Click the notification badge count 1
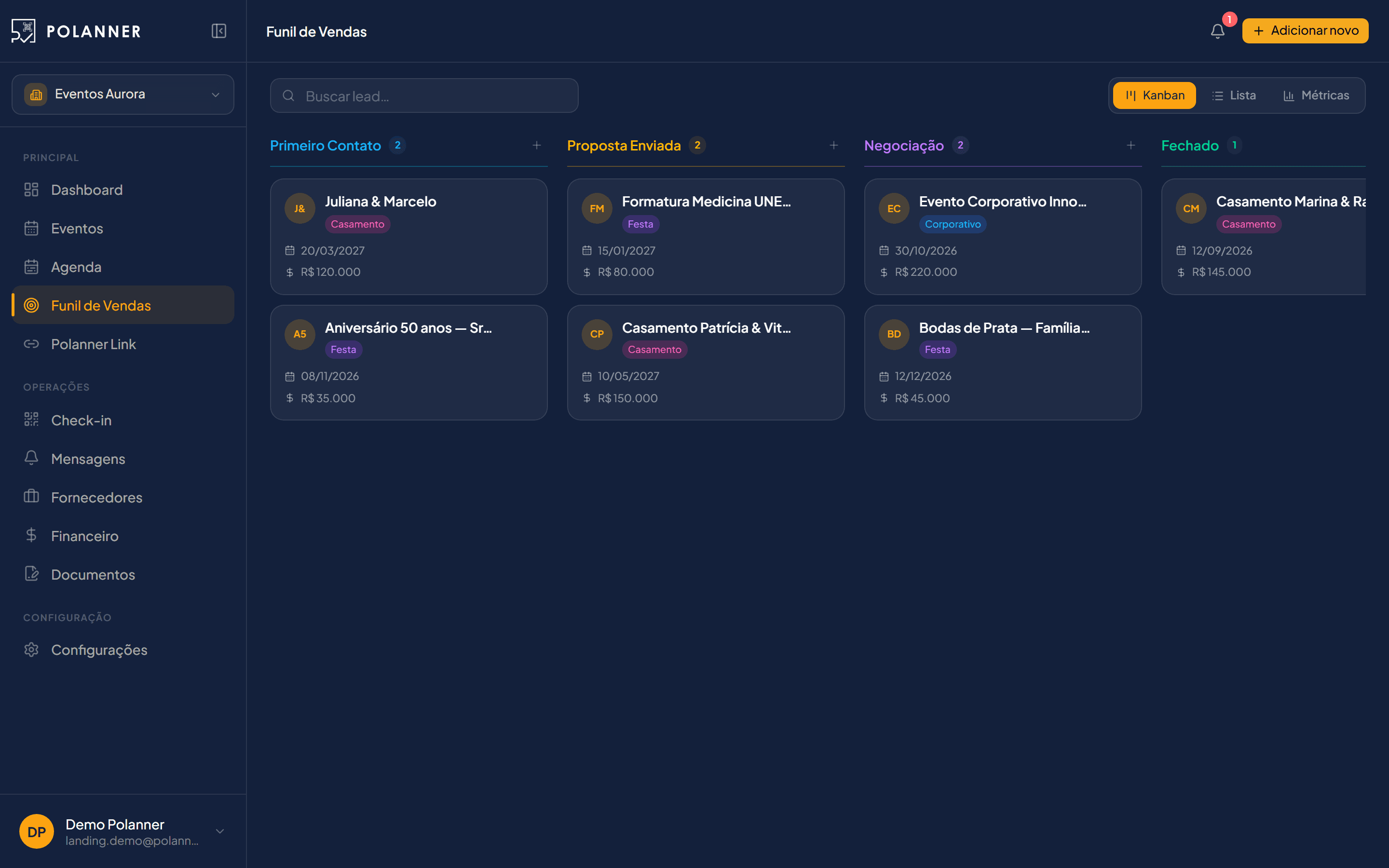The width and height of the screenshot is (1389, 868). pyautogui.click(x=1229, y=19)
